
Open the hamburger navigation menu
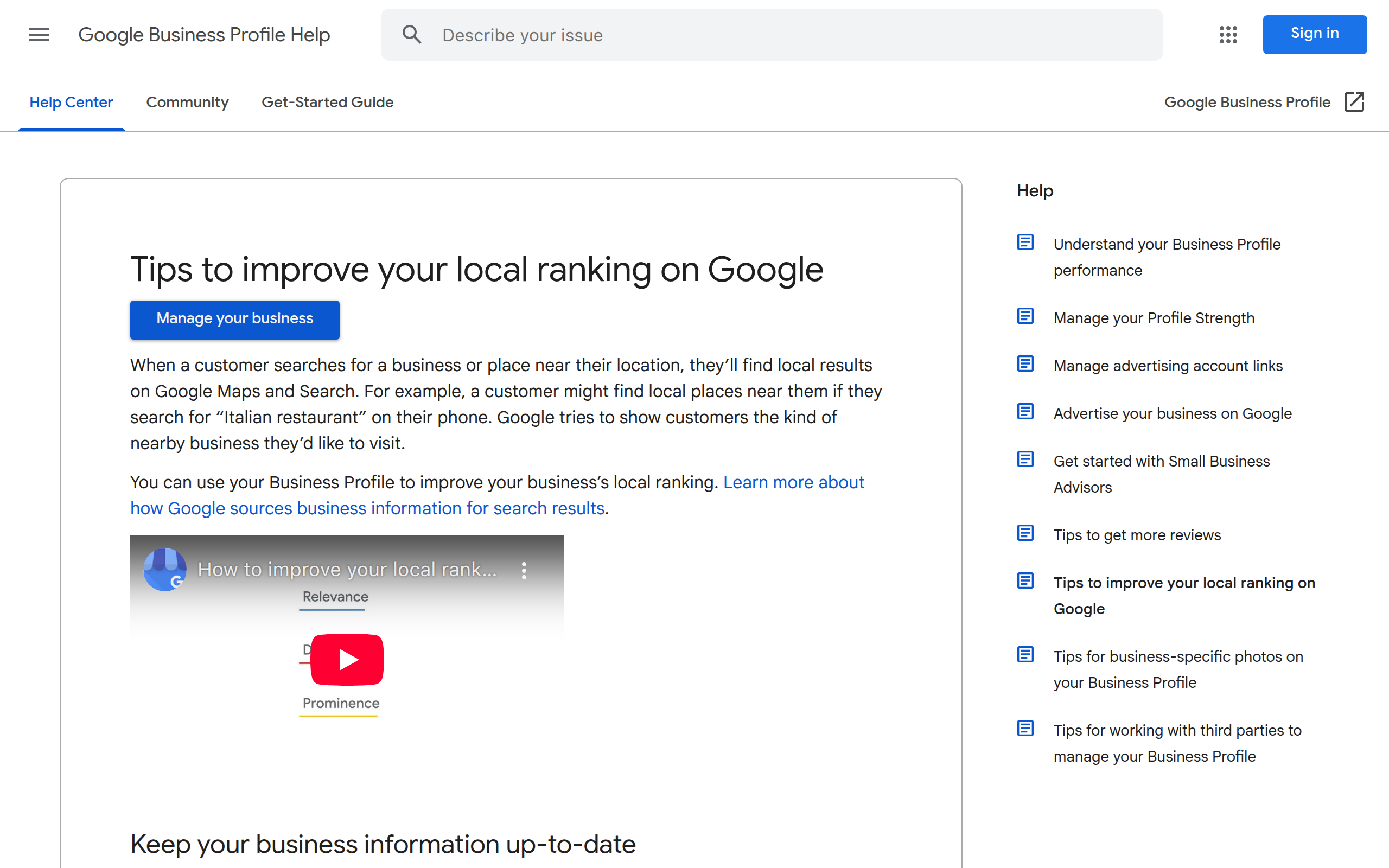point(39,34)
